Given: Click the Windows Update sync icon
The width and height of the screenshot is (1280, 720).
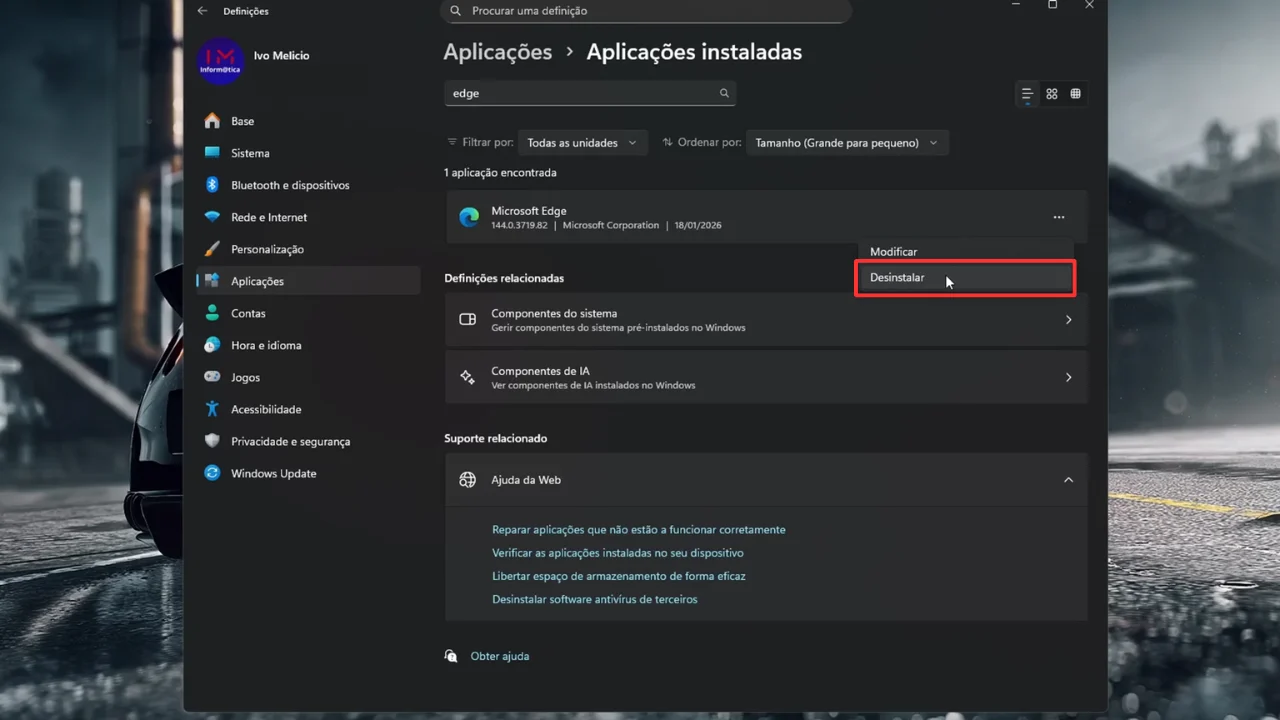Looking at the screenshot, I should (212, 473).
